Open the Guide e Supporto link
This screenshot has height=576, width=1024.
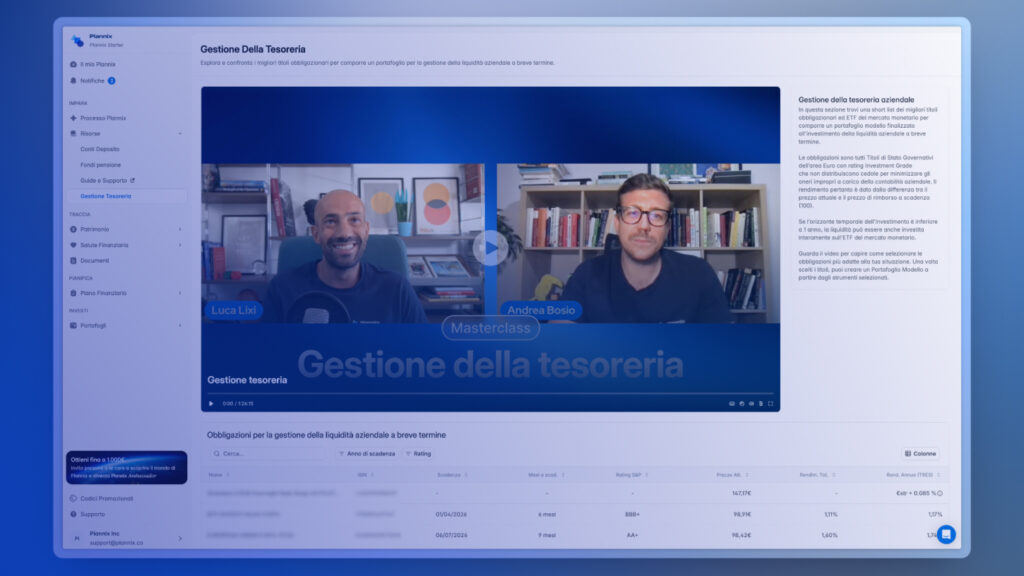[106, 181]
